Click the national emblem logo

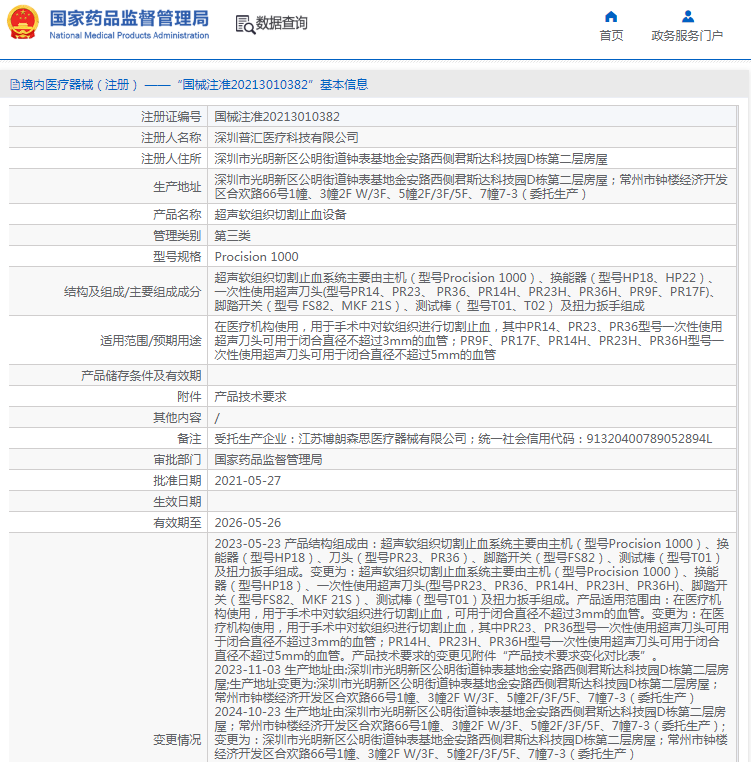pyautogui.click(x=24, y=24)
